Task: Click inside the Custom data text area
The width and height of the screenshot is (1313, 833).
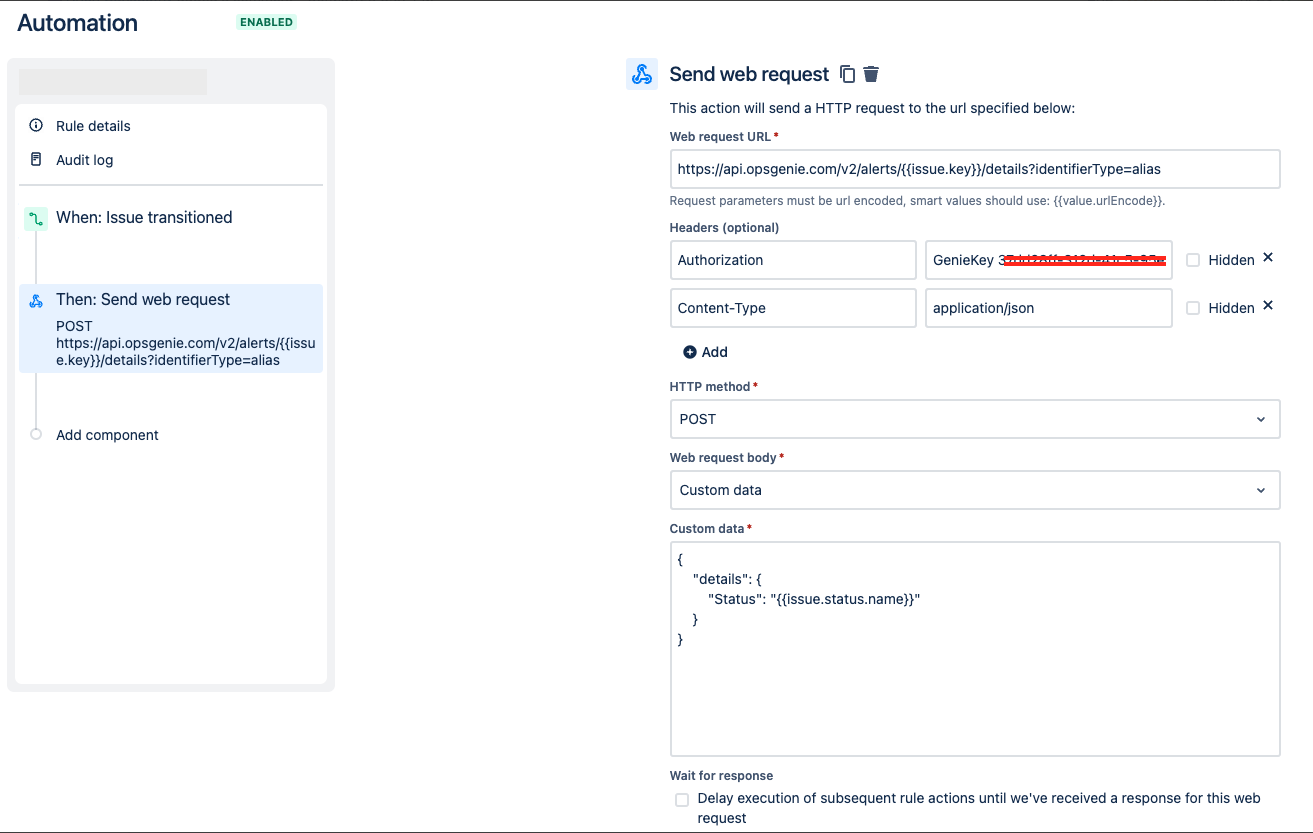Action: [x=975, y=649]
